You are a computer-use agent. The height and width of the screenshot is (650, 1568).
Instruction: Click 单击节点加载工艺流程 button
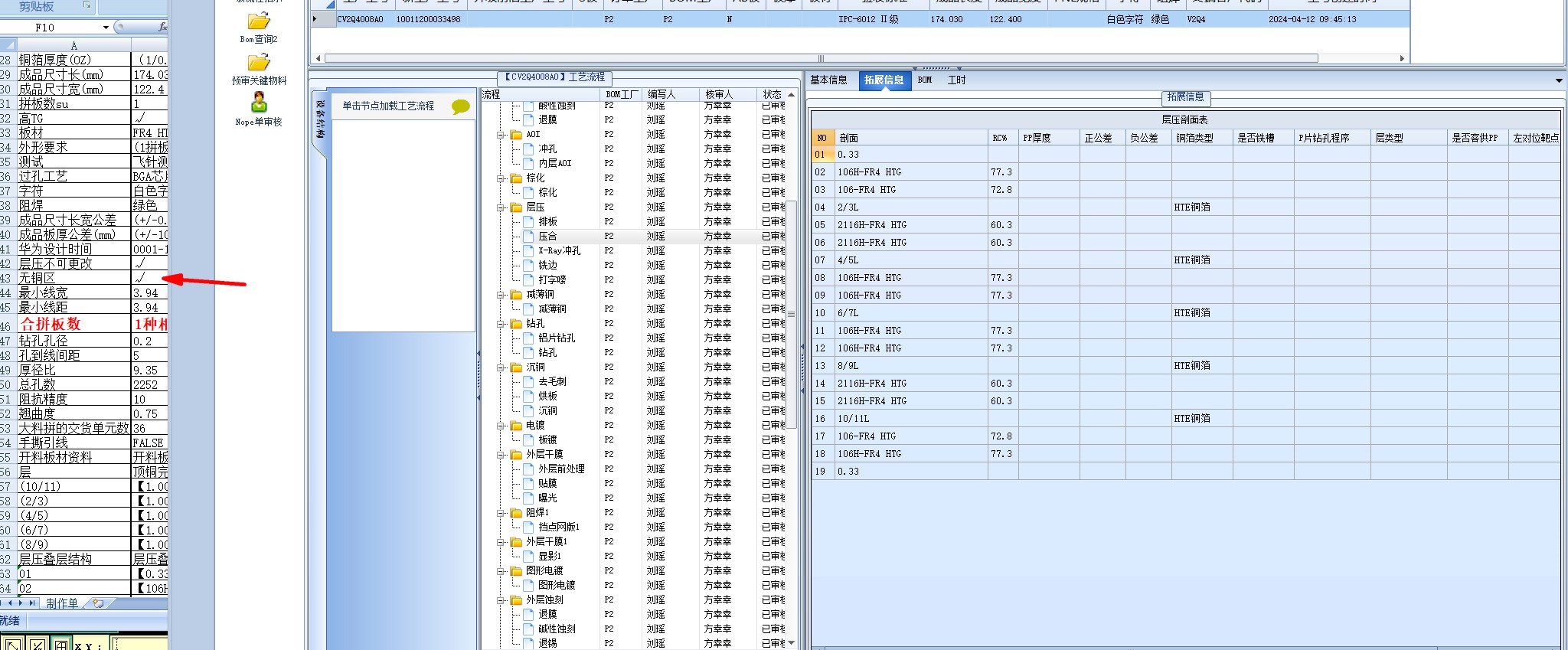388,106
